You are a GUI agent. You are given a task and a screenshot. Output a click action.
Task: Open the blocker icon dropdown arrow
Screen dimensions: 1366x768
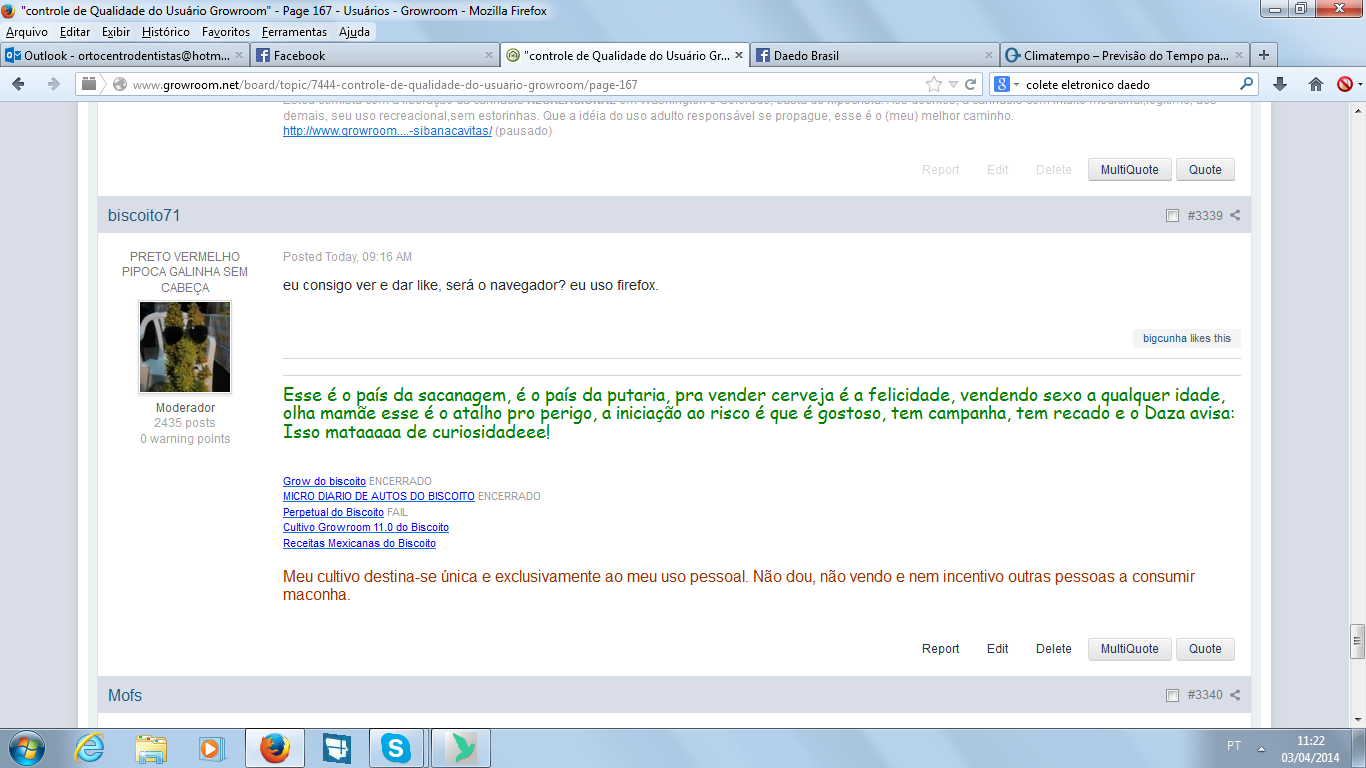tap(1360, 85)
